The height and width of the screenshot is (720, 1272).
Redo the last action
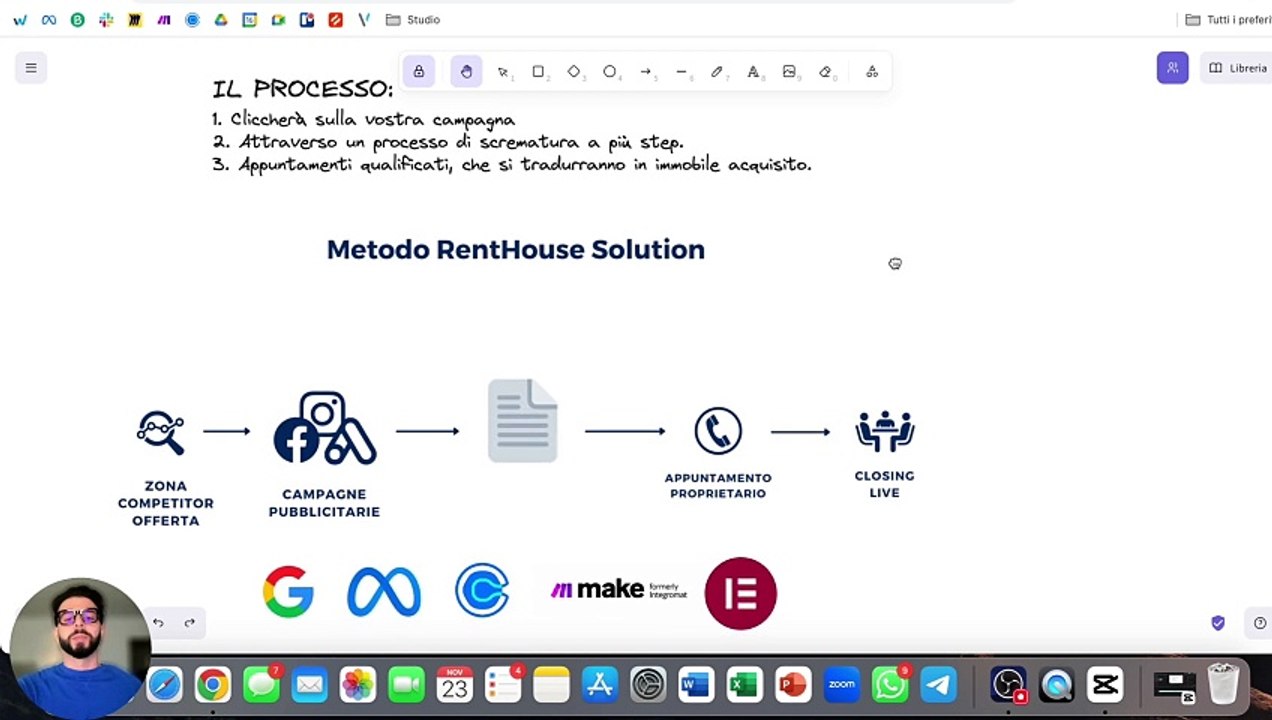coord(190,623)
